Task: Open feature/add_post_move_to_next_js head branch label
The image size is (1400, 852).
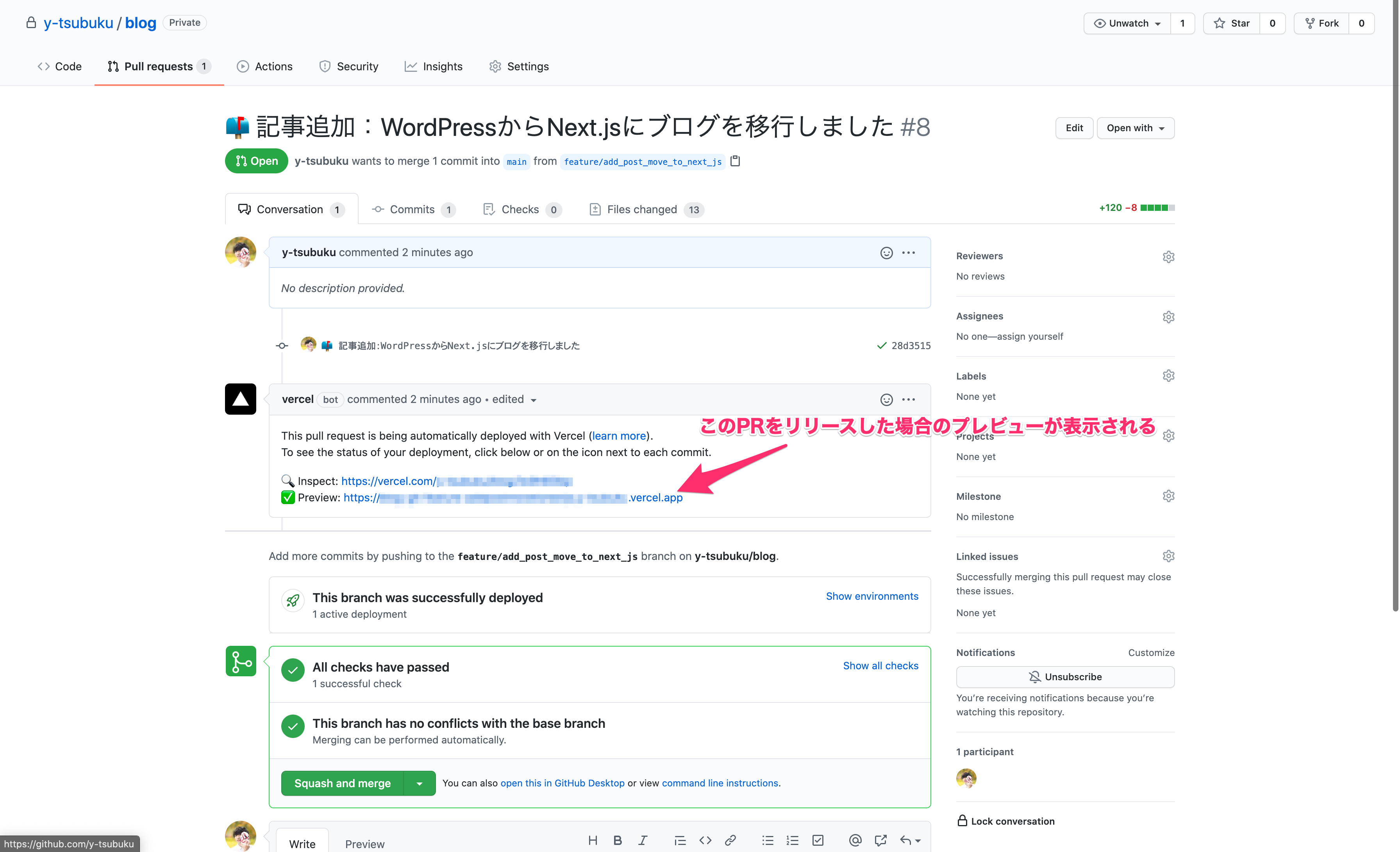Action: (x=643, y=162)
